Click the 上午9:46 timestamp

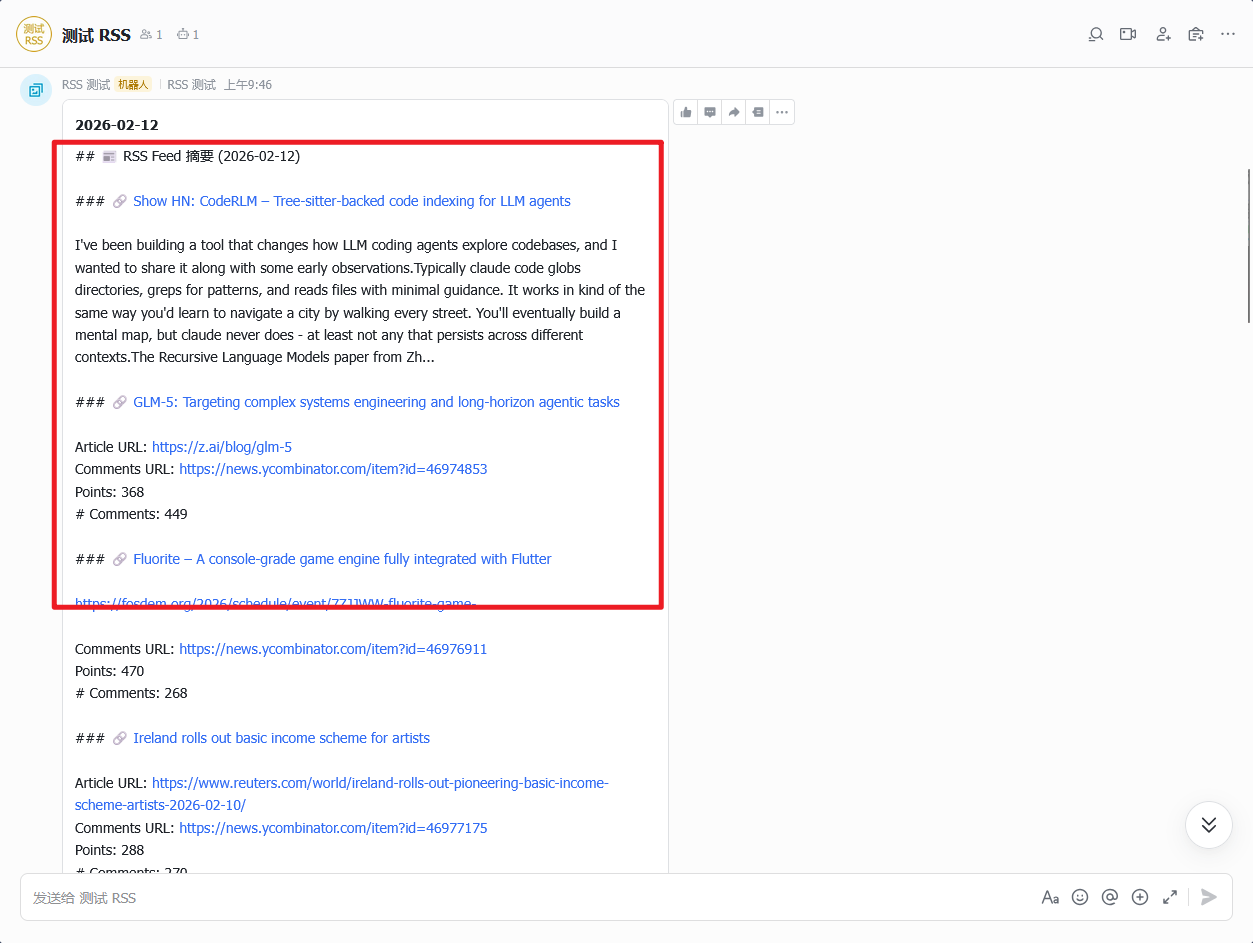(247, 85)
